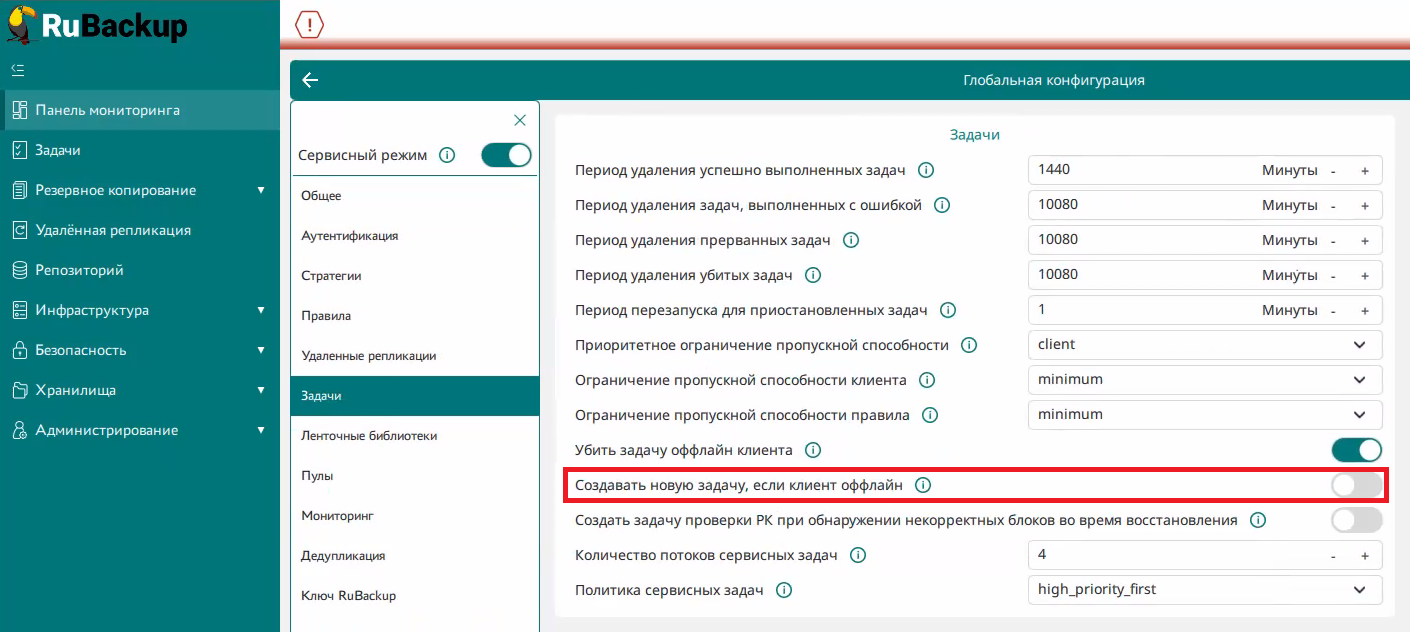
Task: Expand Инфраструктура sidebar menu
Action: (x=261, y=310)
